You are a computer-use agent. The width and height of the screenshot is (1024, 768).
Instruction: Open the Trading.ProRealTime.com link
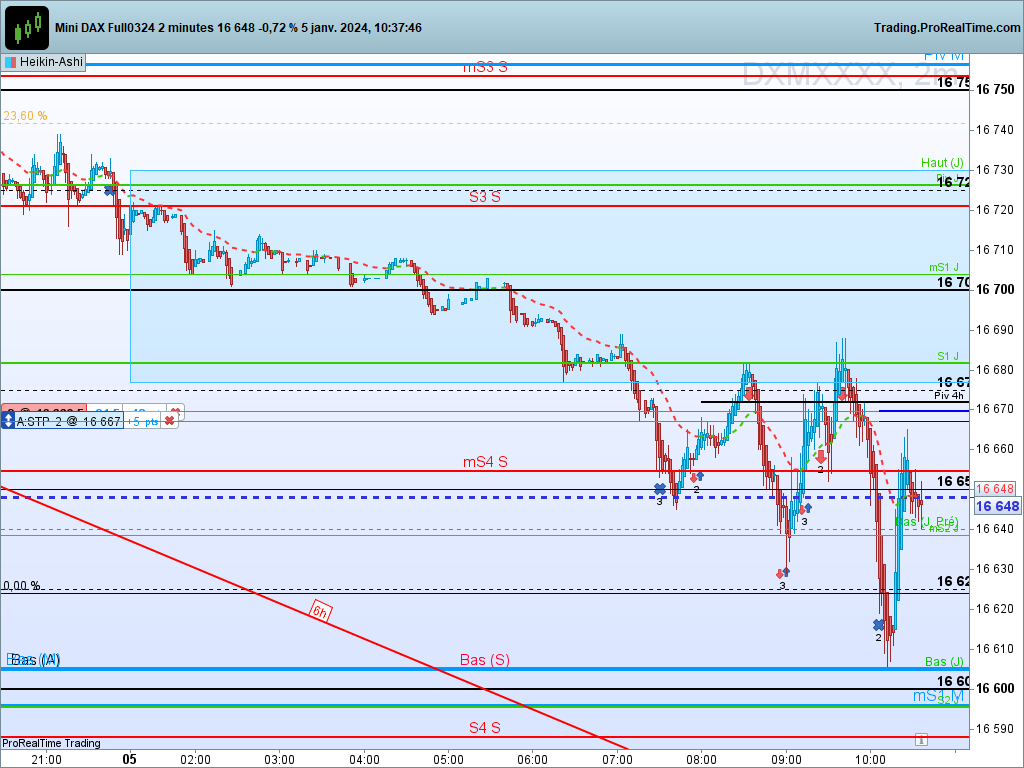(x=946, y=27)
